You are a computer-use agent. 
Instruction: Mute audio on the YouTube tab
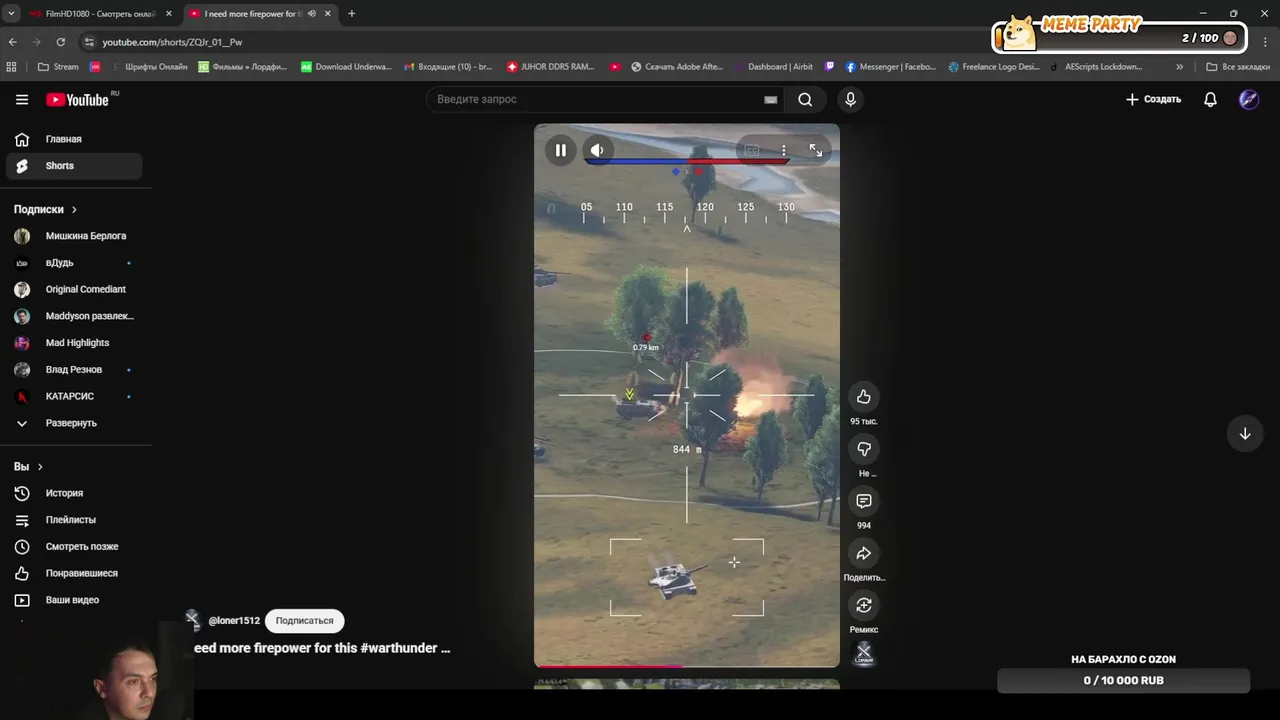pos(312,14)
